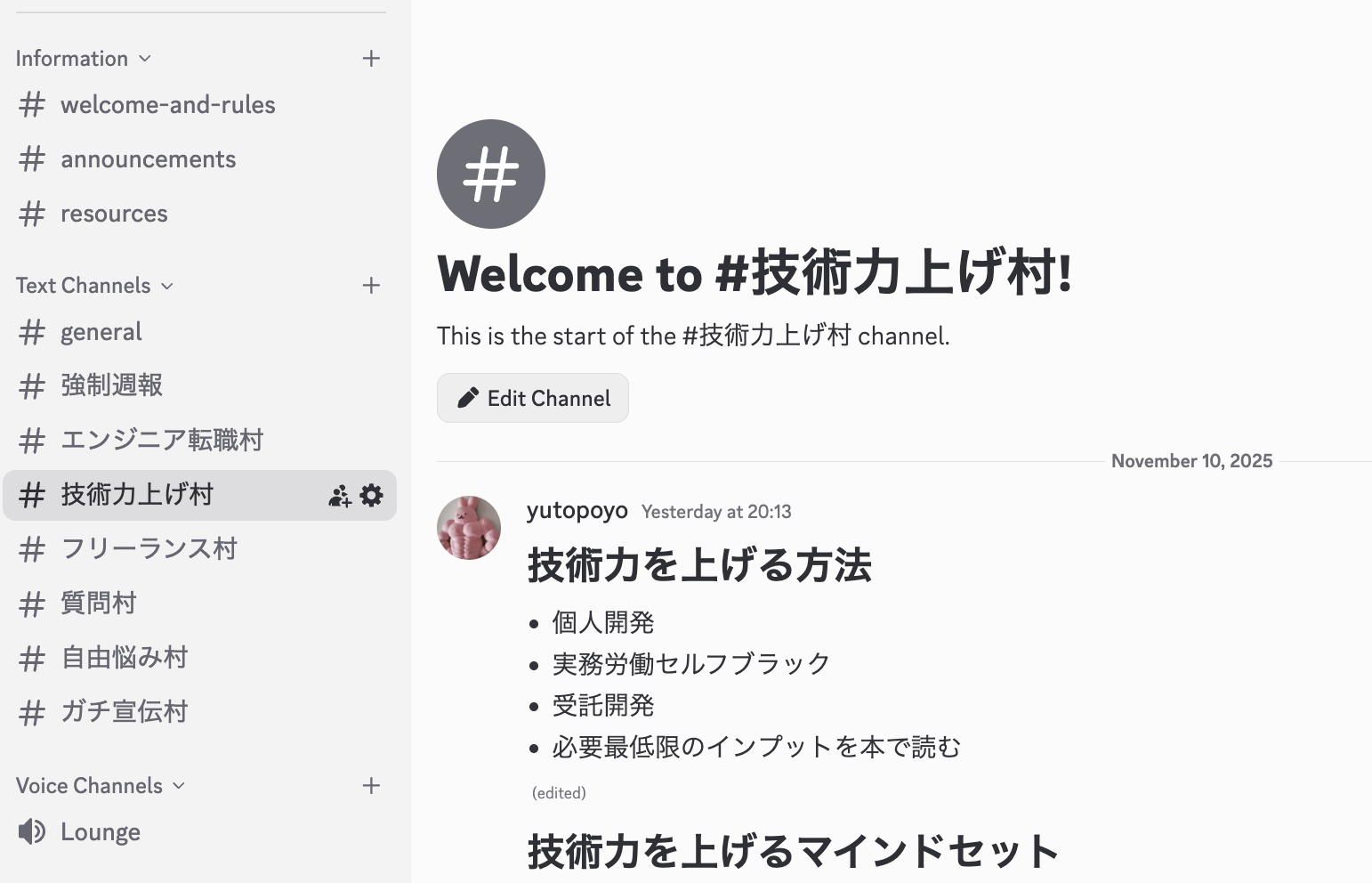Click yutopoyo's profile avatar
Image resolution: width=1372 pixels, height=883 pixels.
468,528
